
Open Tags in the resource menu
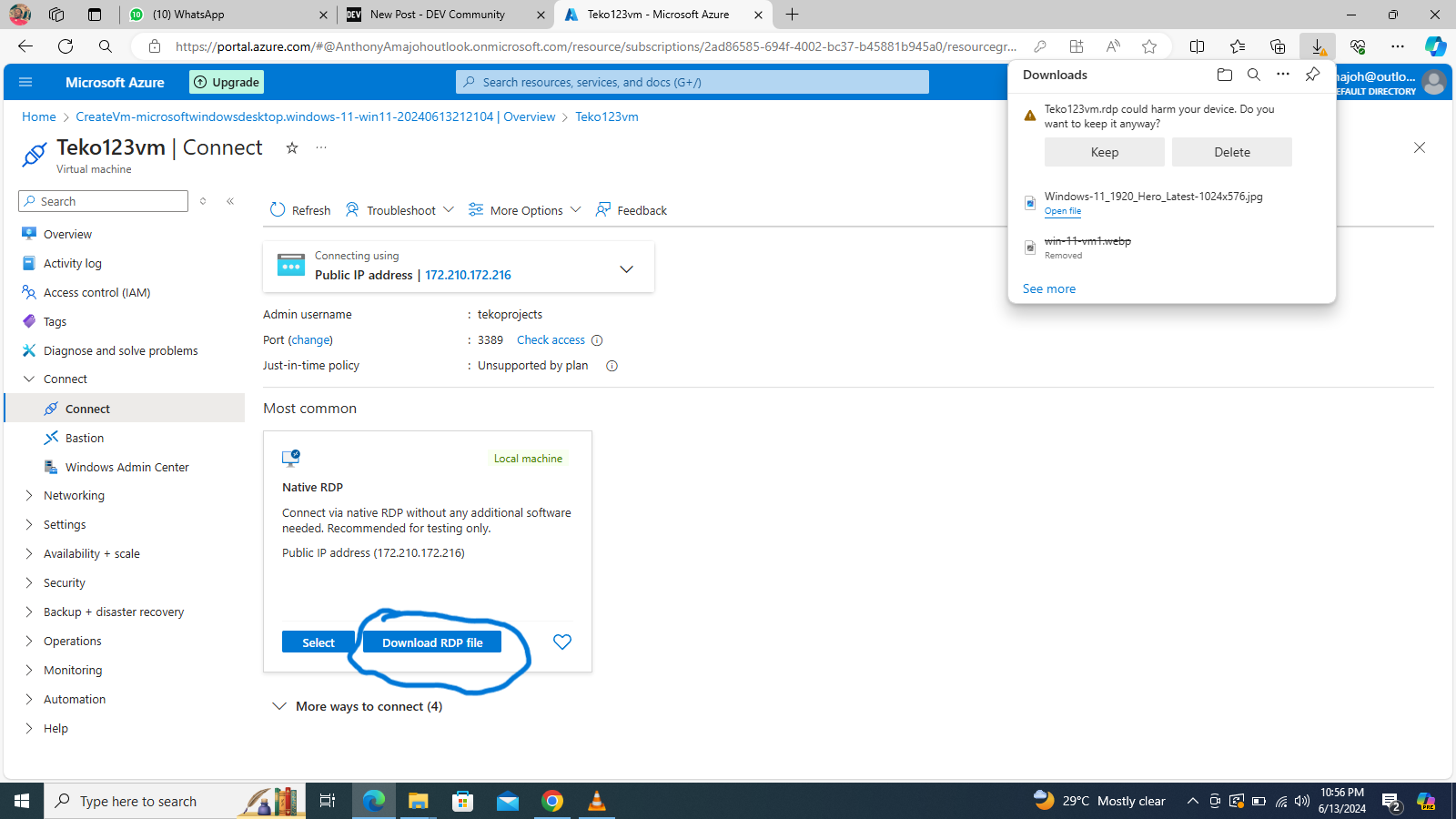click(55, 321)
